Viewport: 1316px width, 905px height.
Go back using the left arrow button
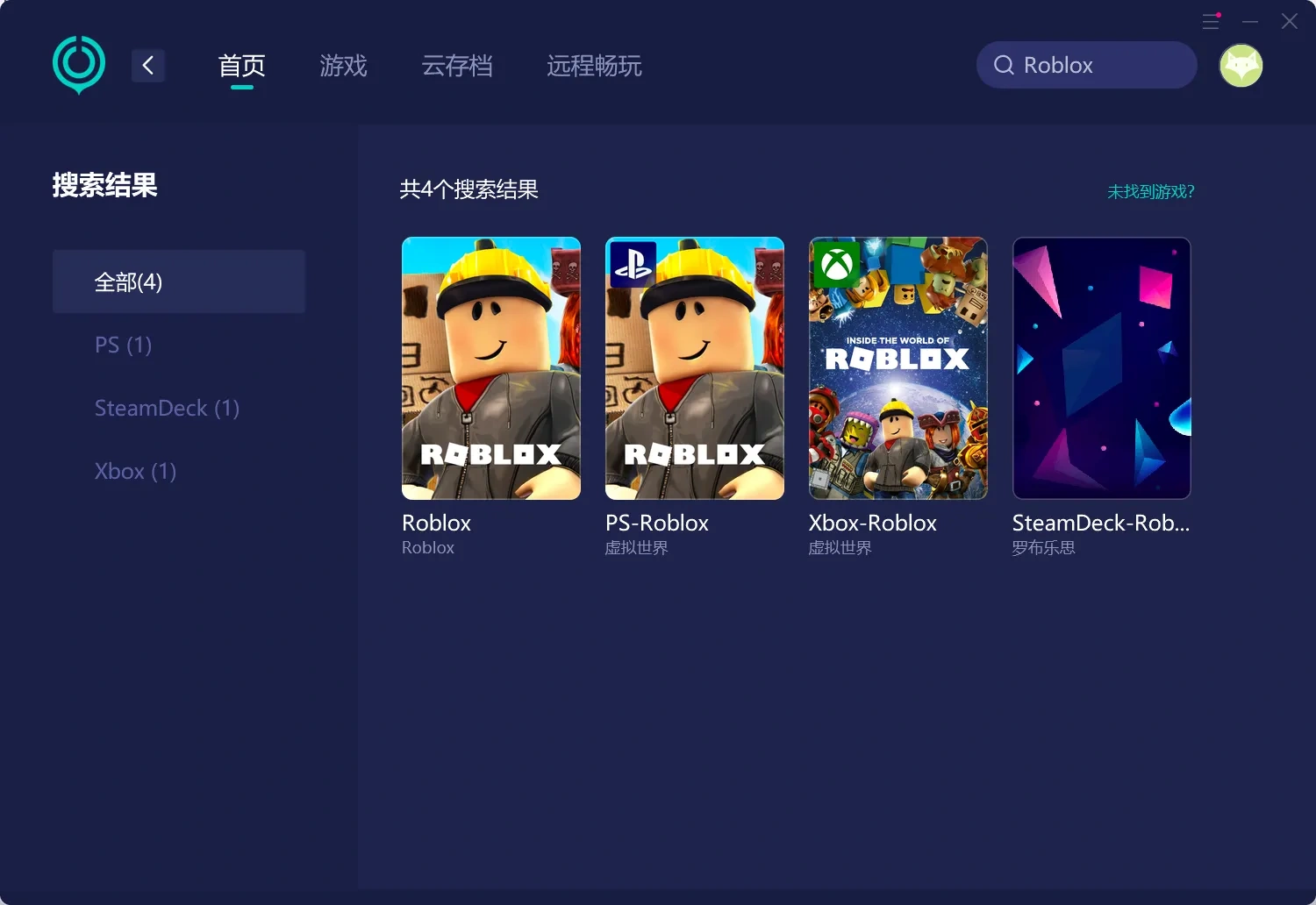(x=148, y=65)
